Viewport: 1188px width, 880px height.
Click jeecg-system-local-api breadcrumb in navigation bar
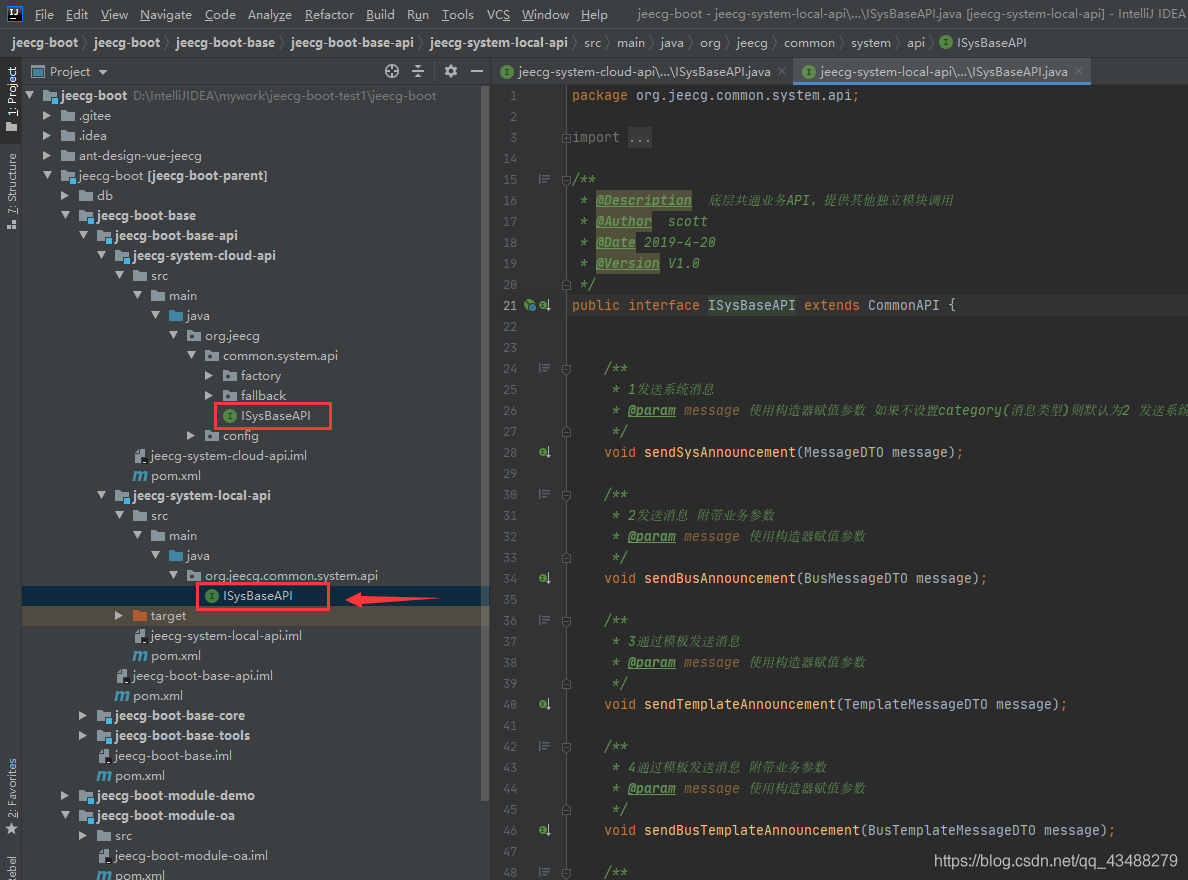pos(498,42)
